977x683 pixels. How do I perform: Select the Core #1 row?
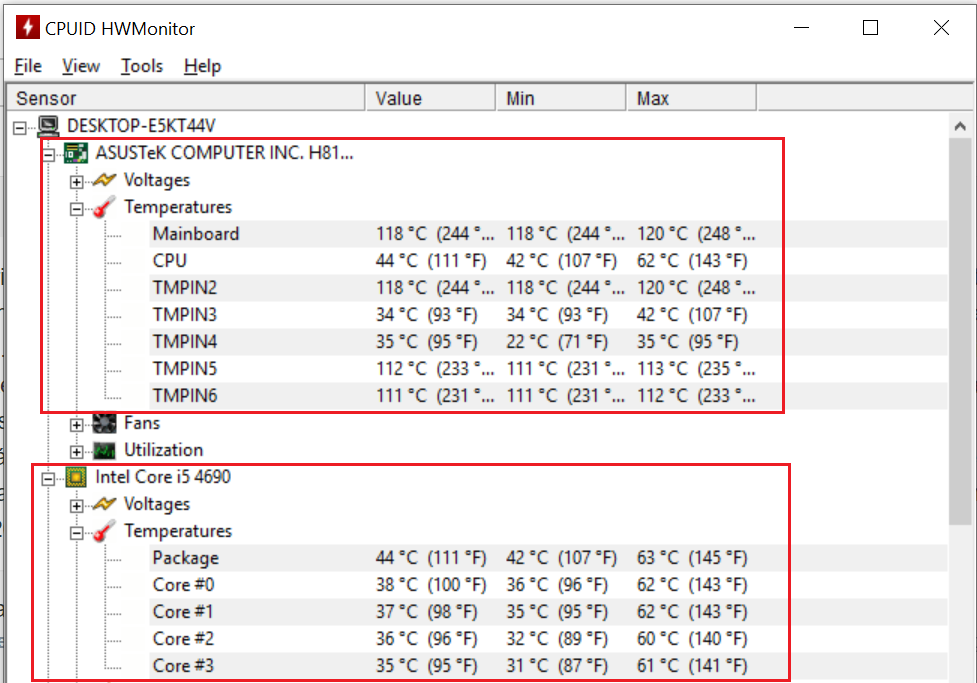pos(548,612)
